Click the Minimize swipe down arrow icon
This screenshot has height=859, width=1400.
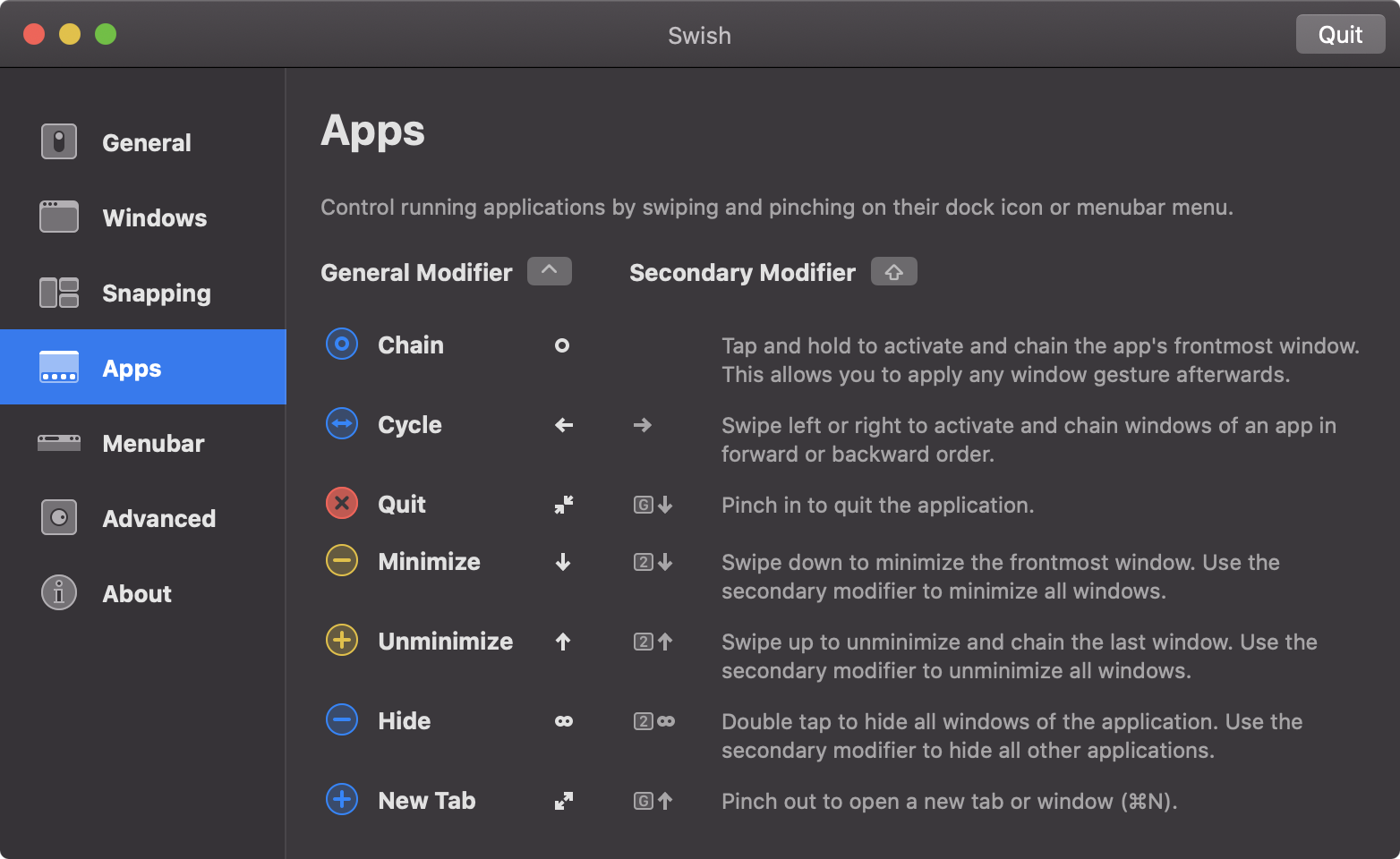pyautogui.click(x=563, y=562)
